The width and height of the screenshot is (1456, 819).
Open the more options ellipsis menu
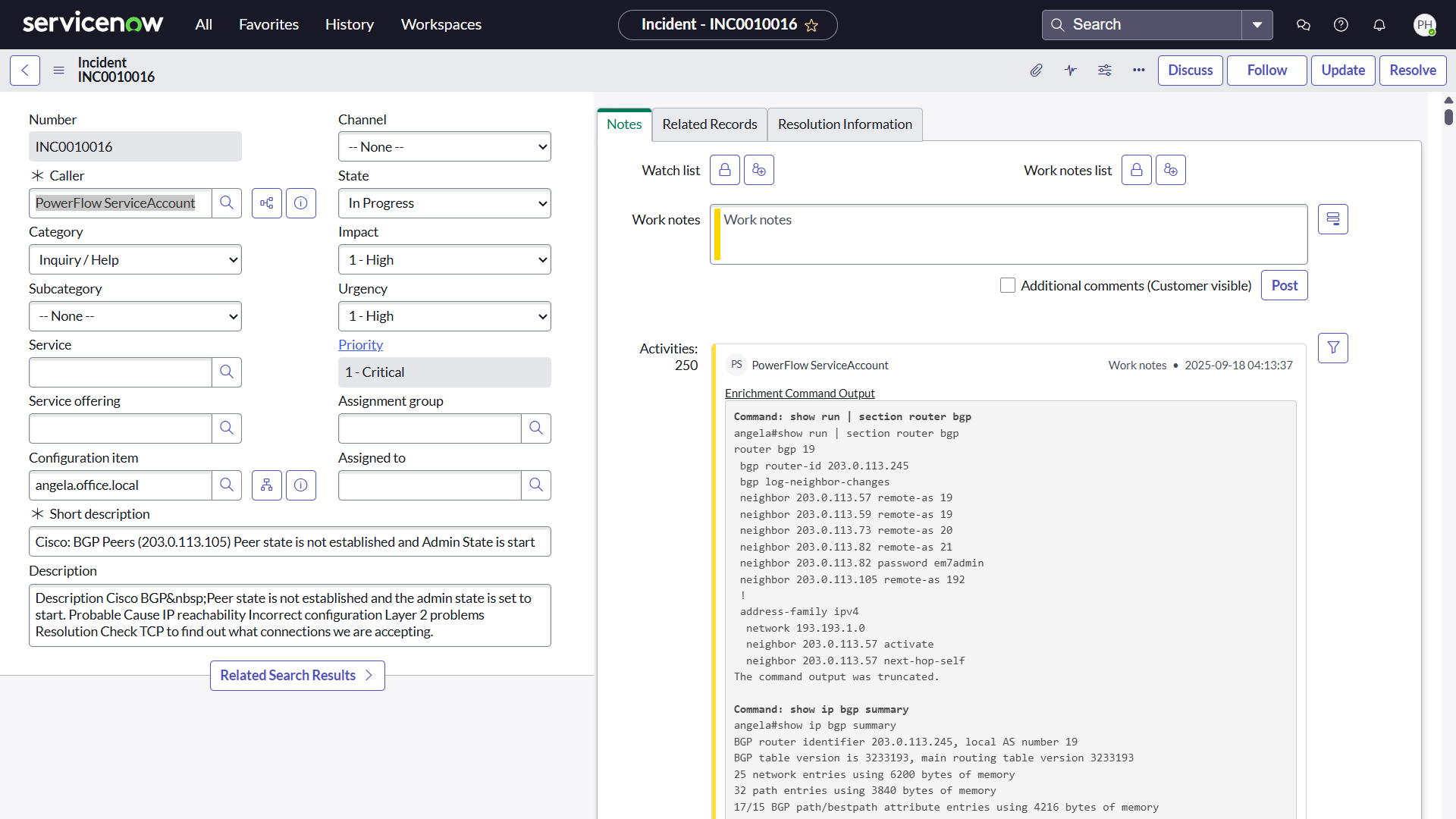coord(1139,71)
